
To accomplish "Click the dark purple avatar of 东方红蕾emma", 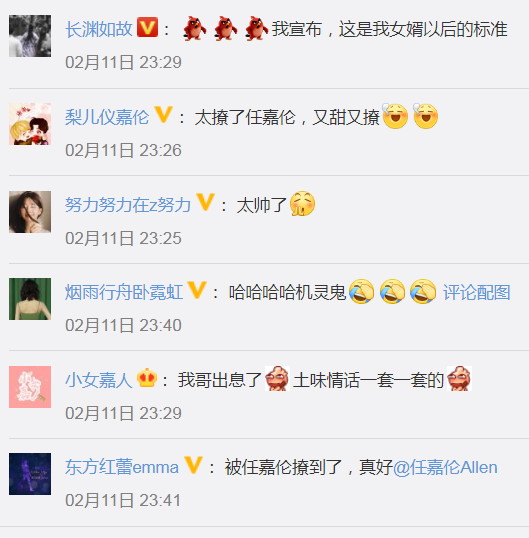I will 30,474.
